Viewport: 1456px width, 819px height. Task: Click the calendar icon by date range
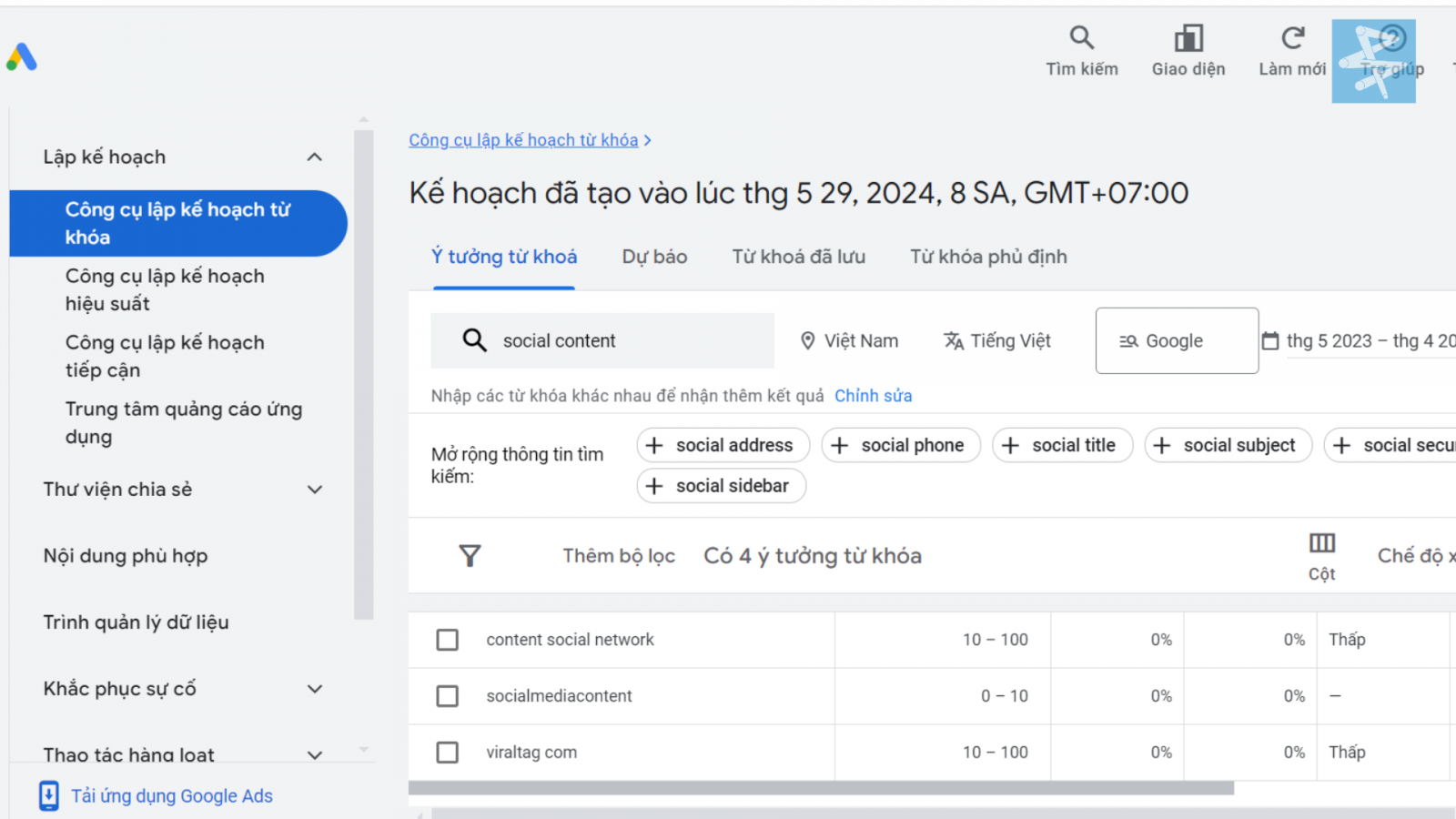(x=1270, y=341)
